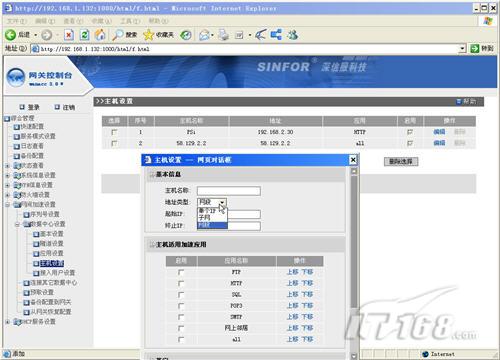Click the IE Back arrow icon
Screen dimensions: 500x360
[x=10, y=35]
